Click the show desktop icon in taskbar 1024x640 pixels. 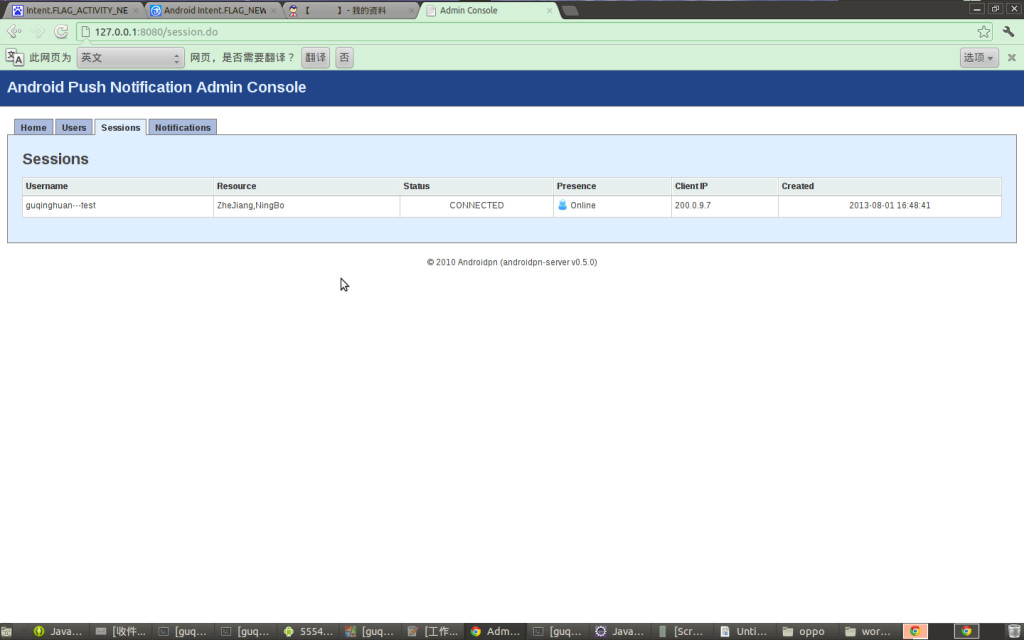coord(7,632)
